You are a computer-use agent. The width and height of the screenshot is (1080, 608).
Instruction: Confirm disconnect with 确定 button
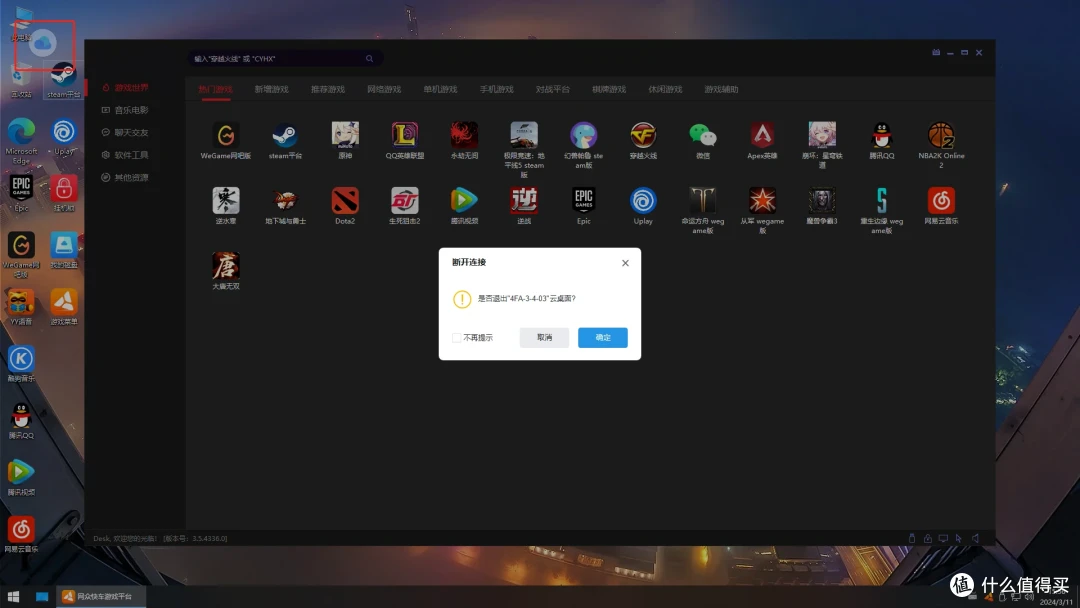603,337
